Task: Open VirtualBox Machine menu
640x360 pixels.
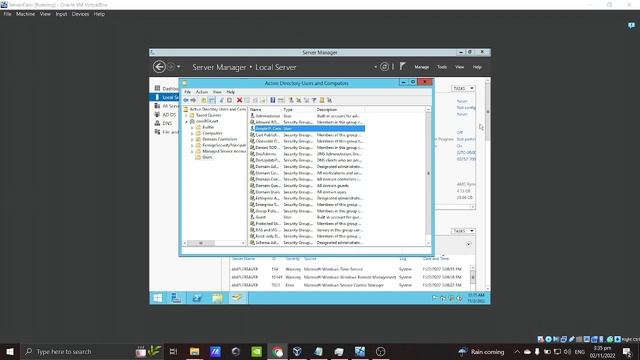Action: tap(25, 14)
